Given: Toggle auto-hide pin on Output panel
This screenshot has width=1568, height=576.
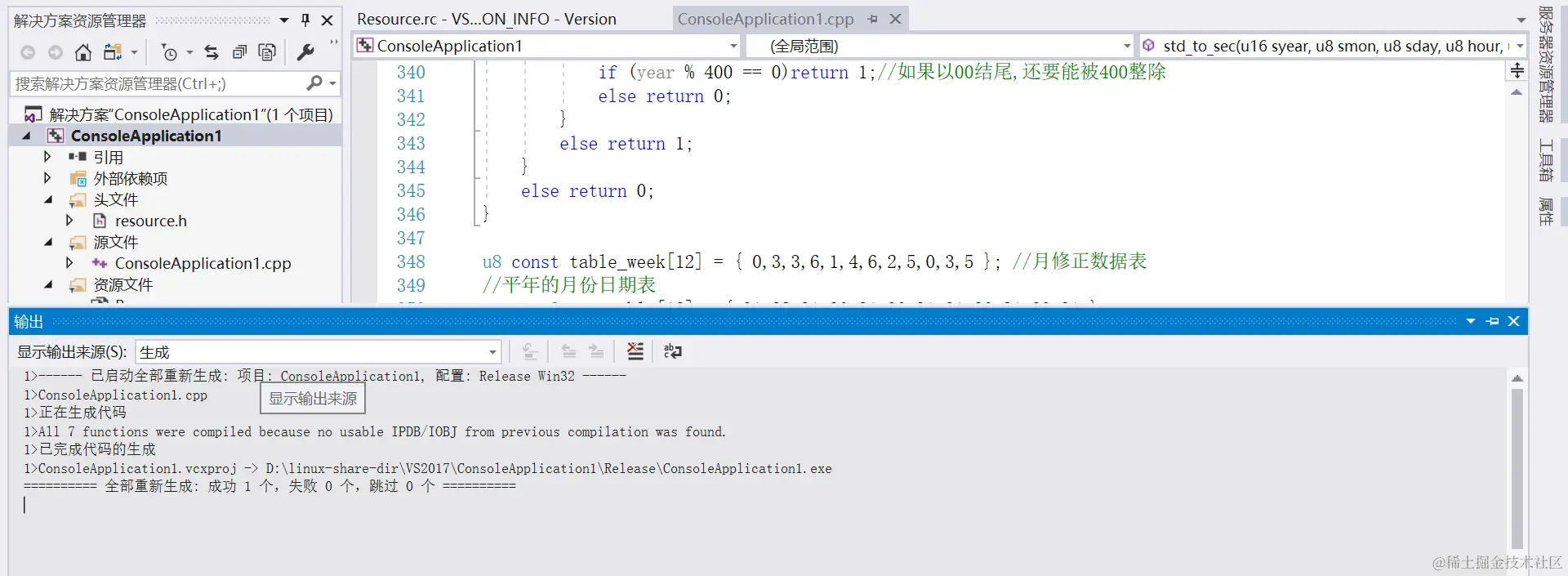Looking at the screenshot, I should 1492,321.
